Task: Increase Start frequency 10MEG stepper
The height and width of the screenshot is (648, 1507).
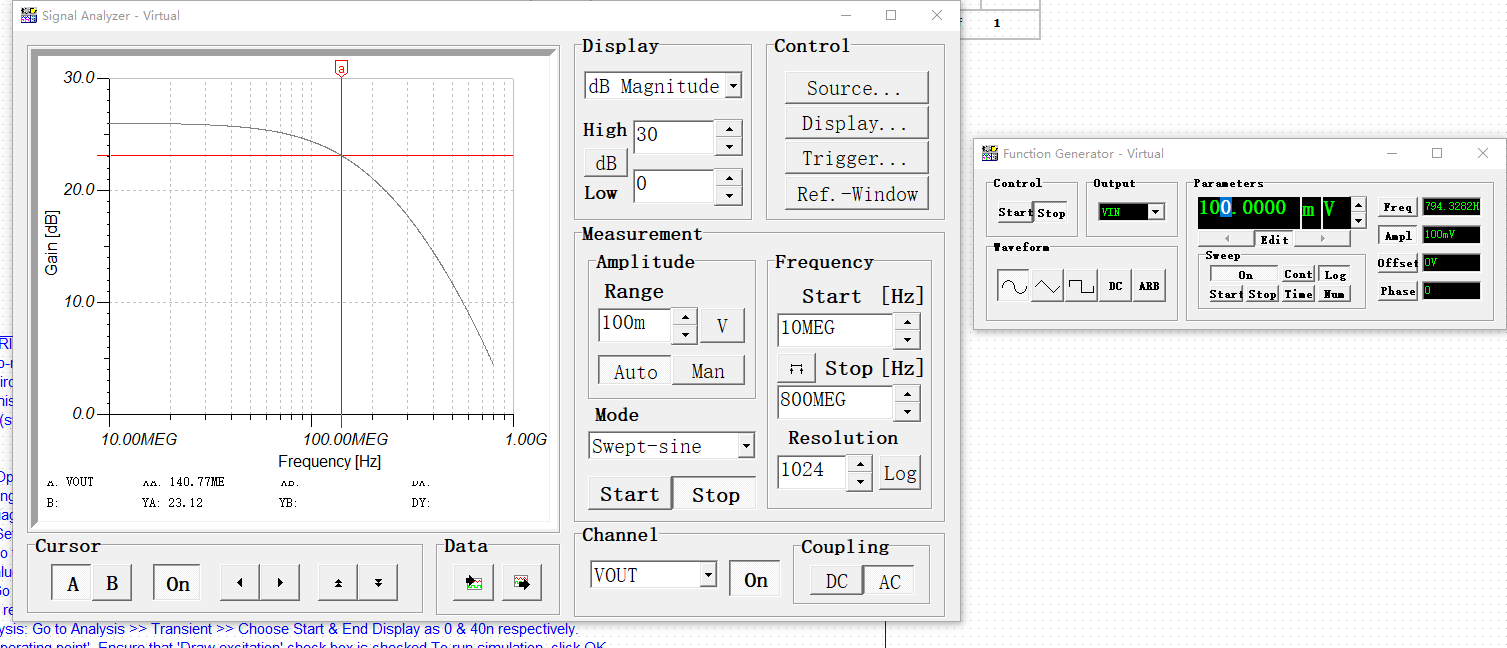Action: pos(906,321)
